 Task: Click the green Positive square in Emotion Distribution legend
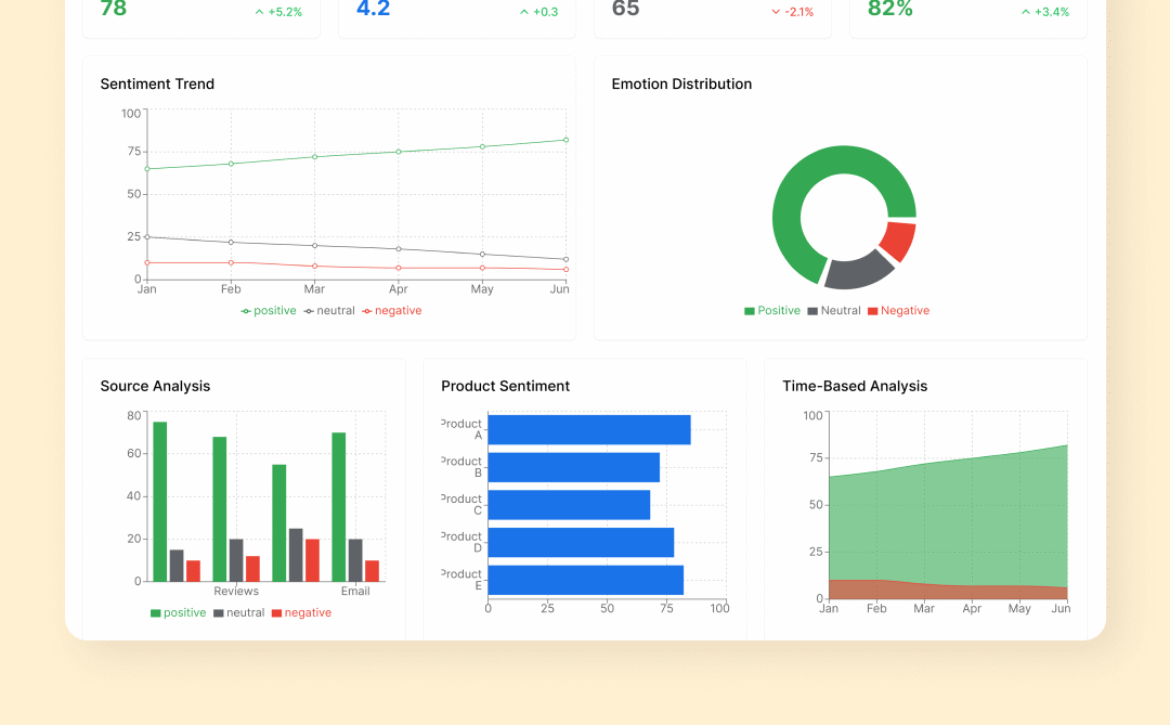(x=749, y=311)
